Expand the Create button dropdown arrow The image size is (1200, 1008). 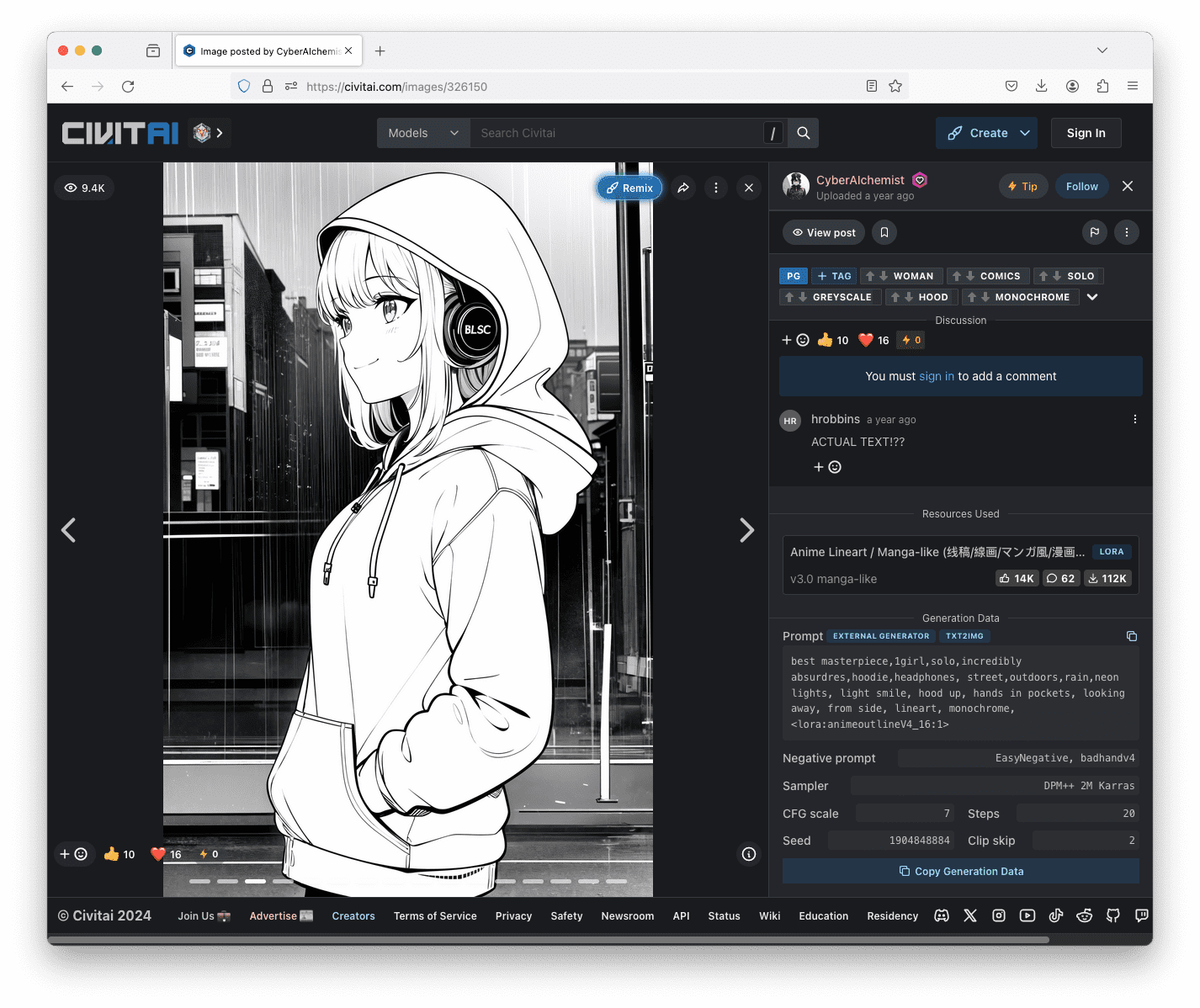(x=1025, y=133)
